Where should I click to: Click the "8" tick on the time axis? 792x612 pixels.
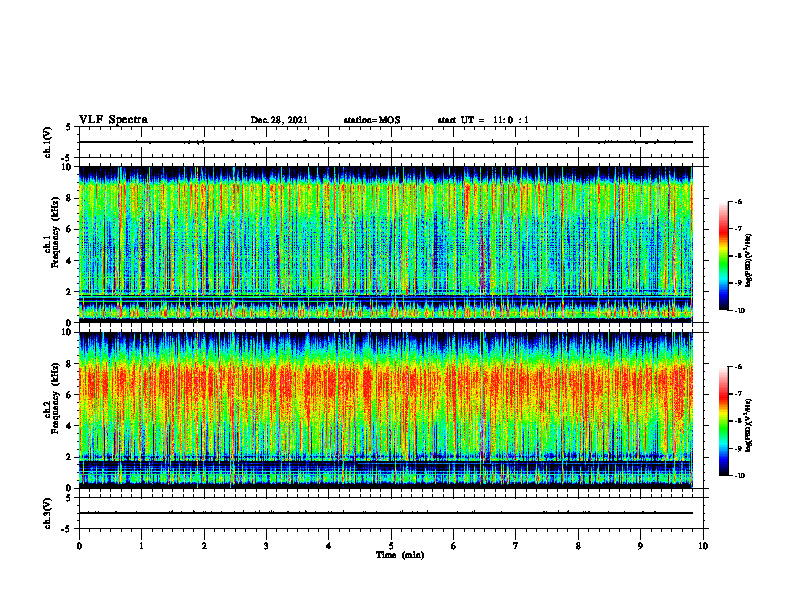(x=578, y=546)
